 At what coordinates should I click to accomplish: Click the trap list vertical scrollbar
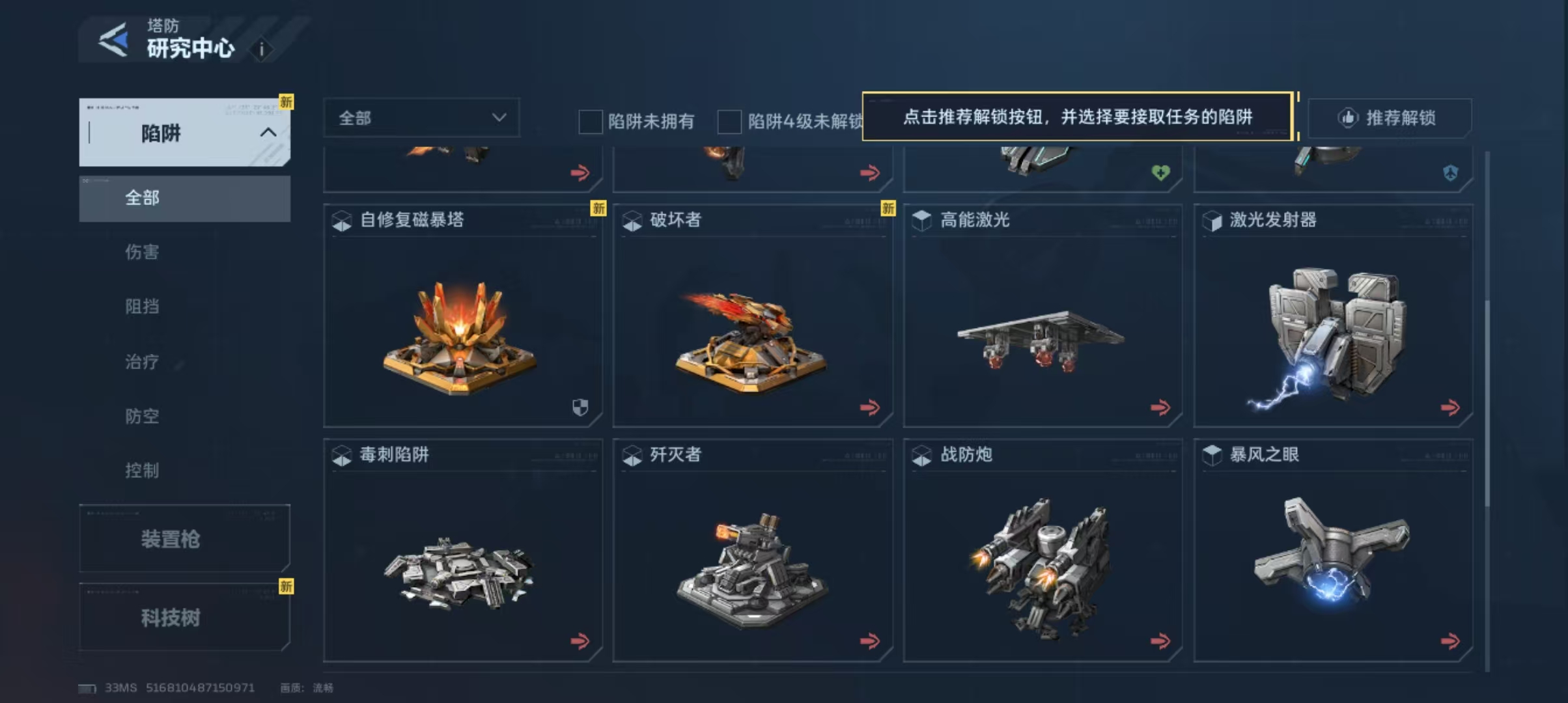click(x=1487, y=404)
